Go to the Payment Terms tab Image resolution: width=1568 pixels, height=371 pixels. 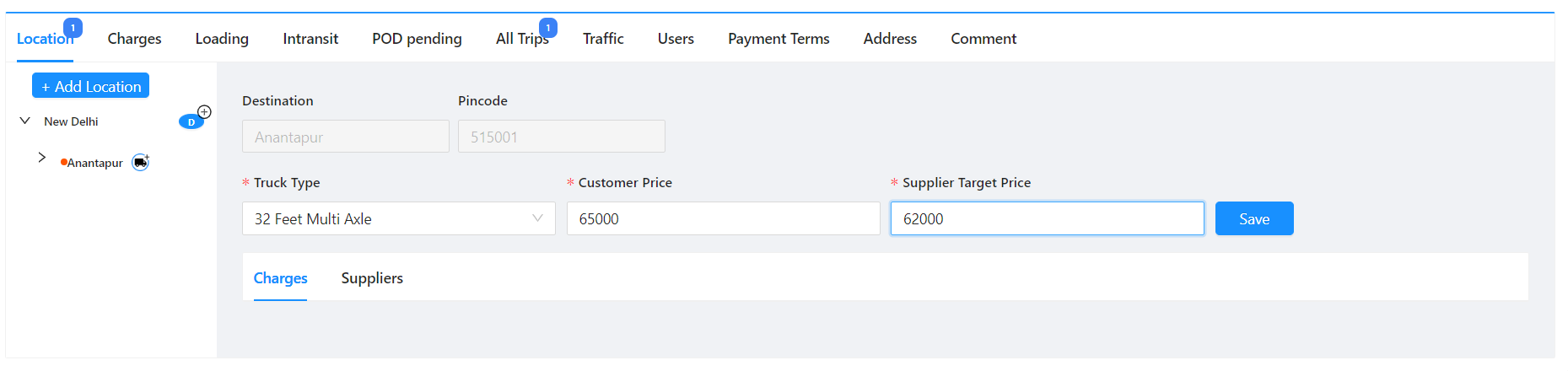click(779, 39)
